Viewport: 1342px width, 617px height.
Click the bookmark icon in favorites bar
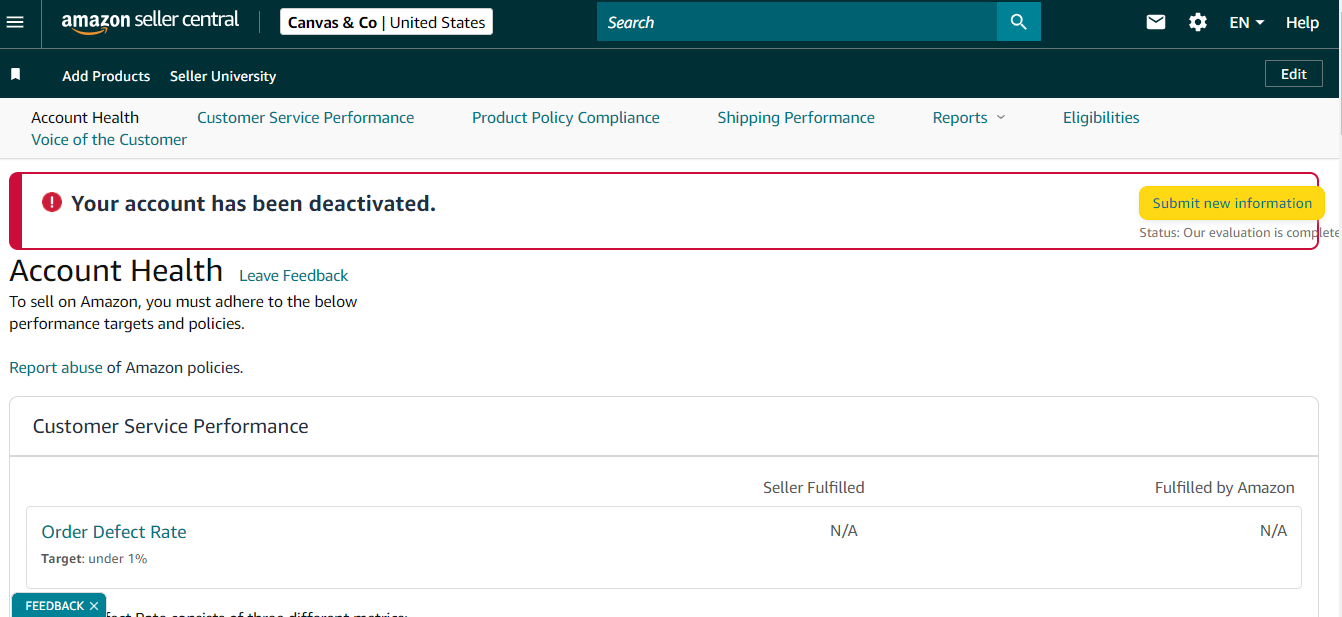point(15,75)
